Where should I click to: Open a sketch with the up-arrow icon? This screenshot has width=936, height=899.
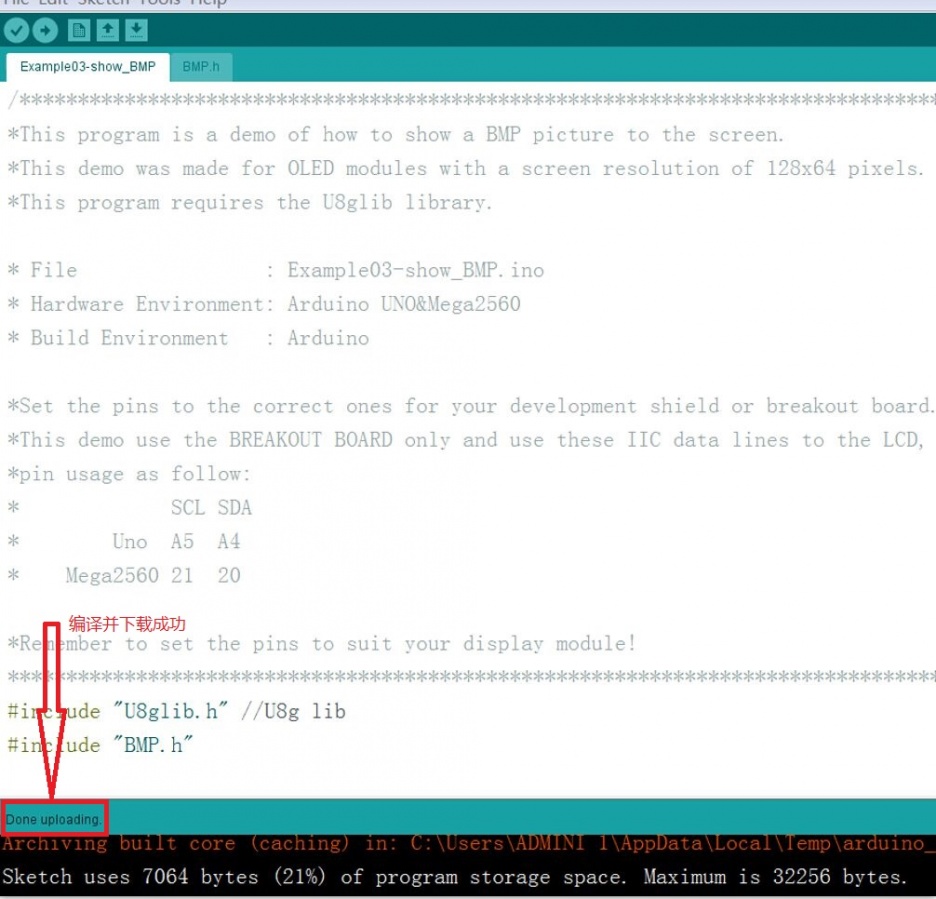tap(108, 31)
